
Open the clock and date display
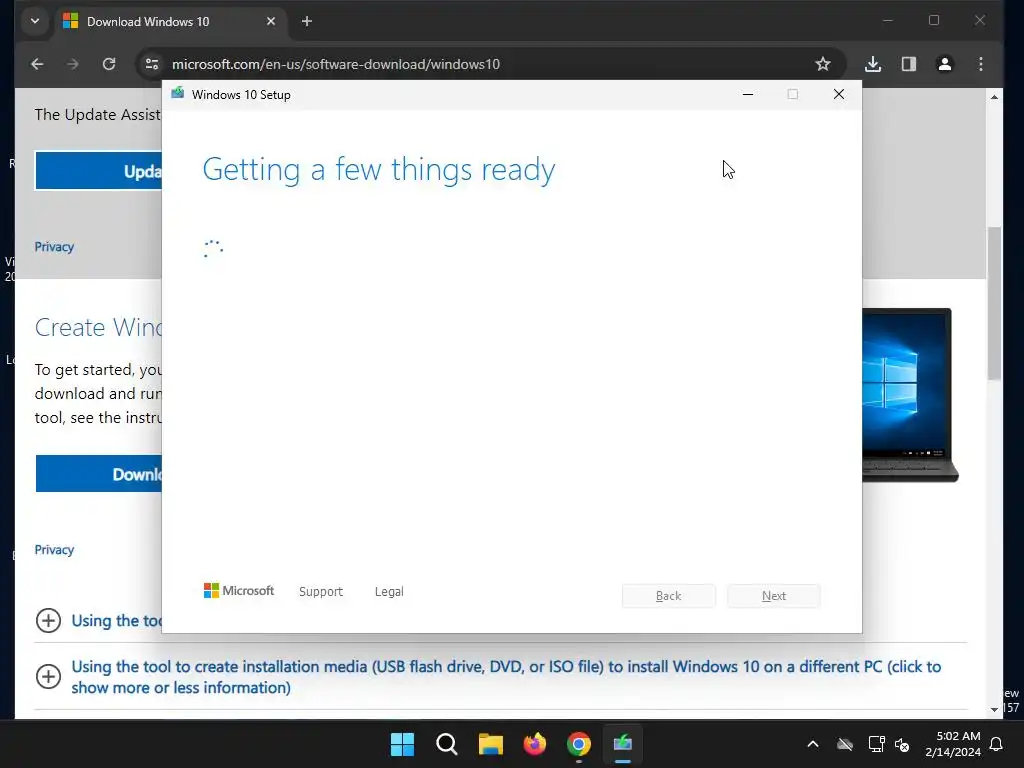[953, 744]
